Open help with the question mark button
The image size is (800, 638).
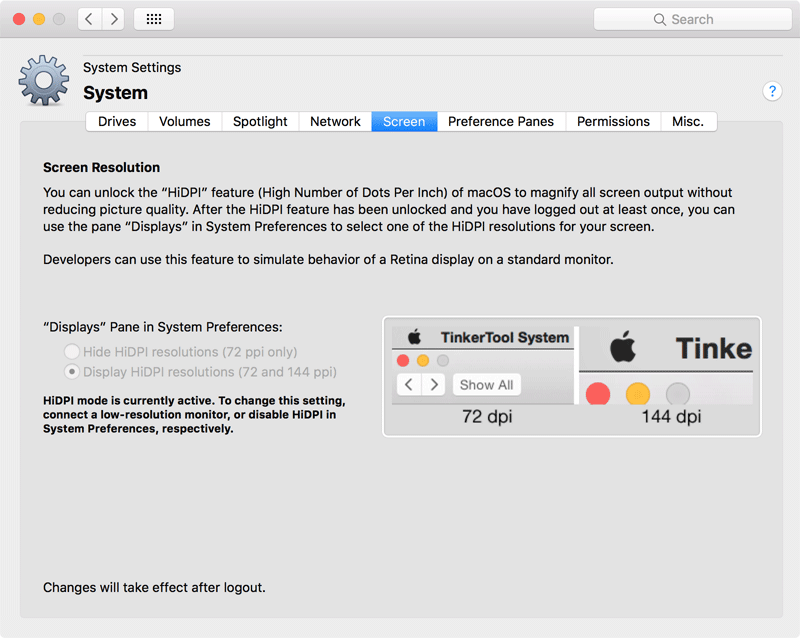(772, 91)
